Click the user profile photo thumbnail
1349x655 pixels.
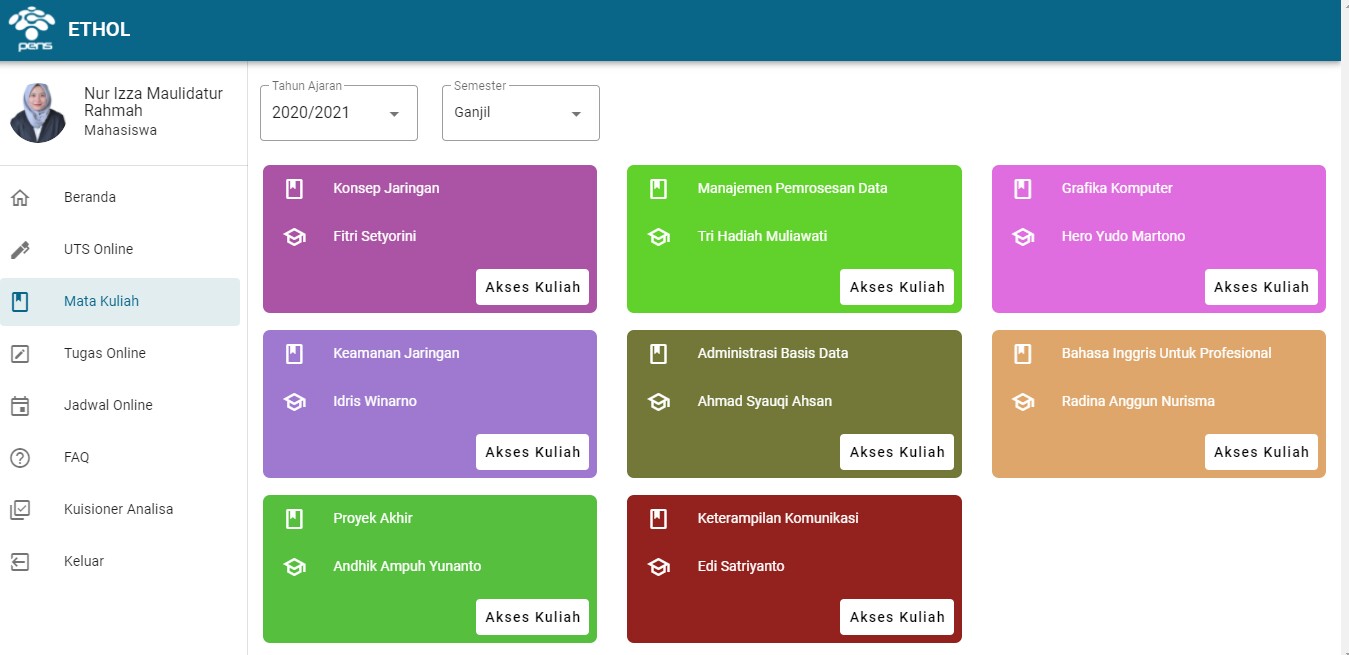tap(38, 113)
